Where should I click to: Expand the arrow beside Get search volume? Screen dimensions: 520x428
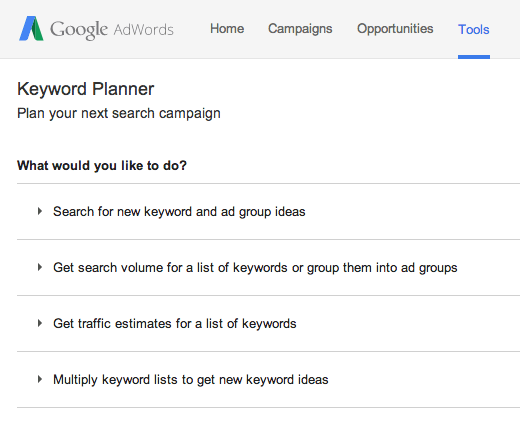click(x=40, y=267)
